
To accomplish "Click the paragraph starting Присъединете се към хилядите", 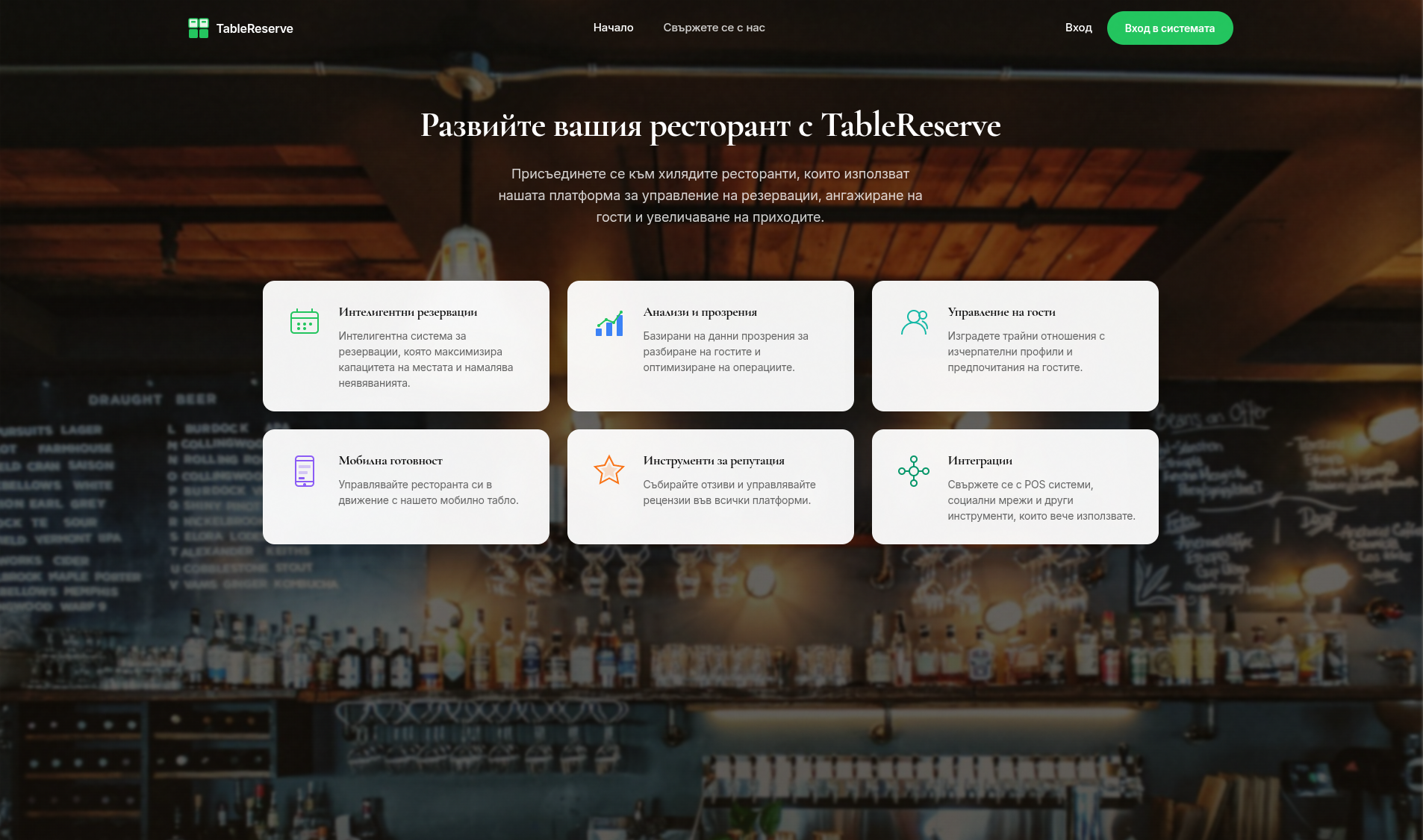I will click(711, 196).
